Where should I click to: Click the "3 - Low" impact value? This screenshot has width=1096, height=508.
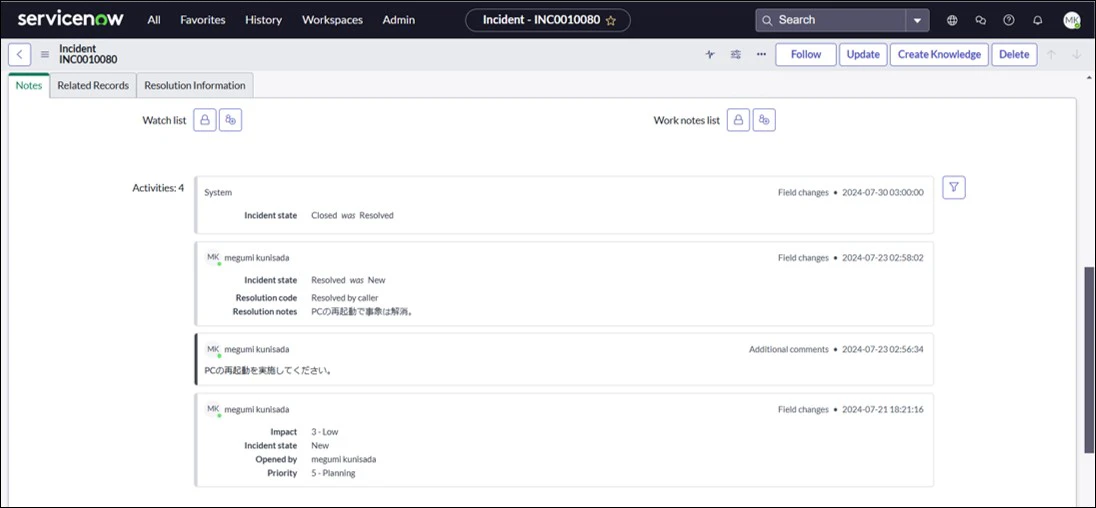click(x=324, y=432)
